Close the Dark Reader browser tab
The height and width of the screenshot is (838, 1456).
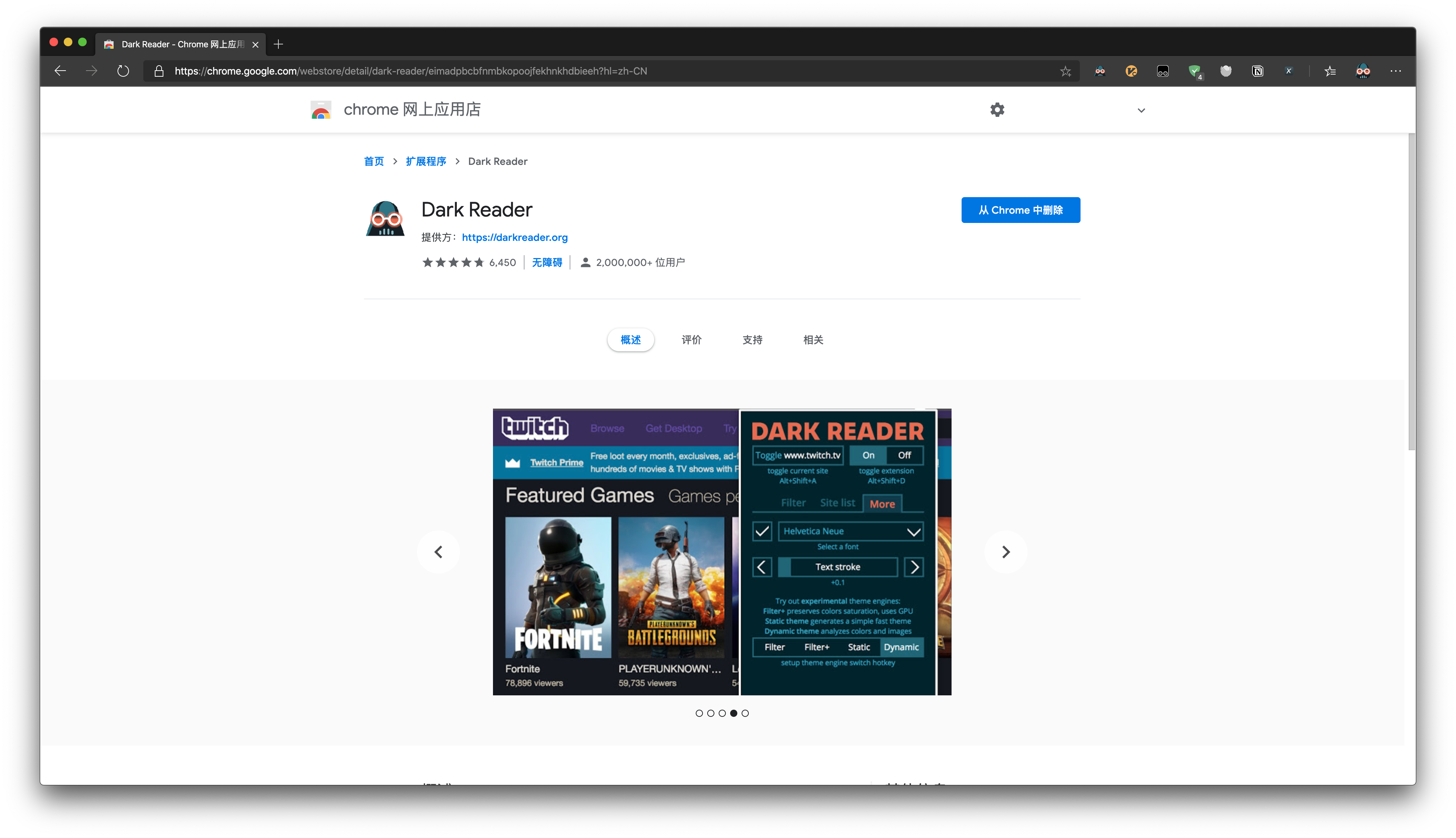coord(255,44)
